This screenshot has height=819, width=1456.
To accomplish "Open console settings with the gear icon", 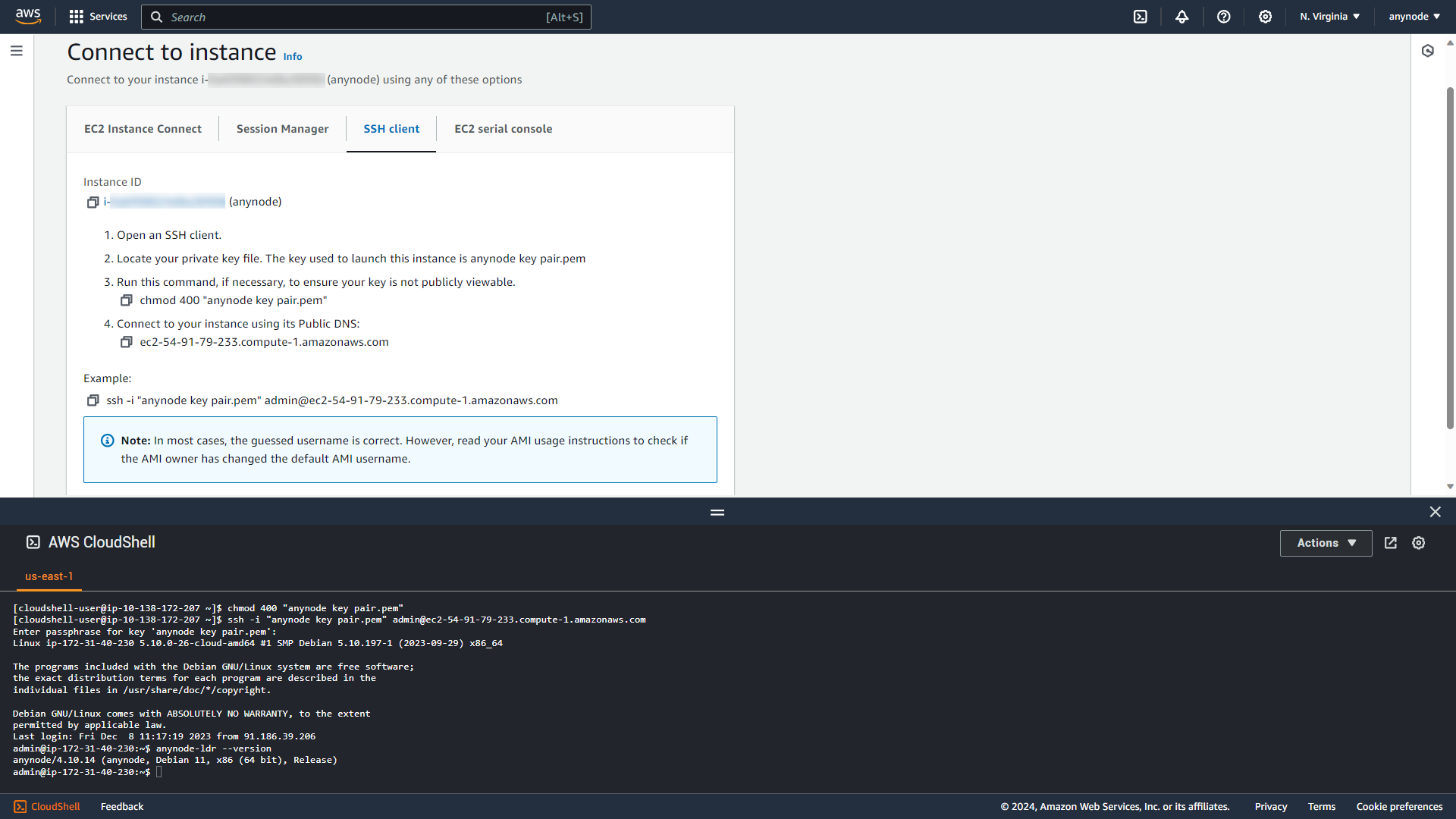I will (1265, 17).
